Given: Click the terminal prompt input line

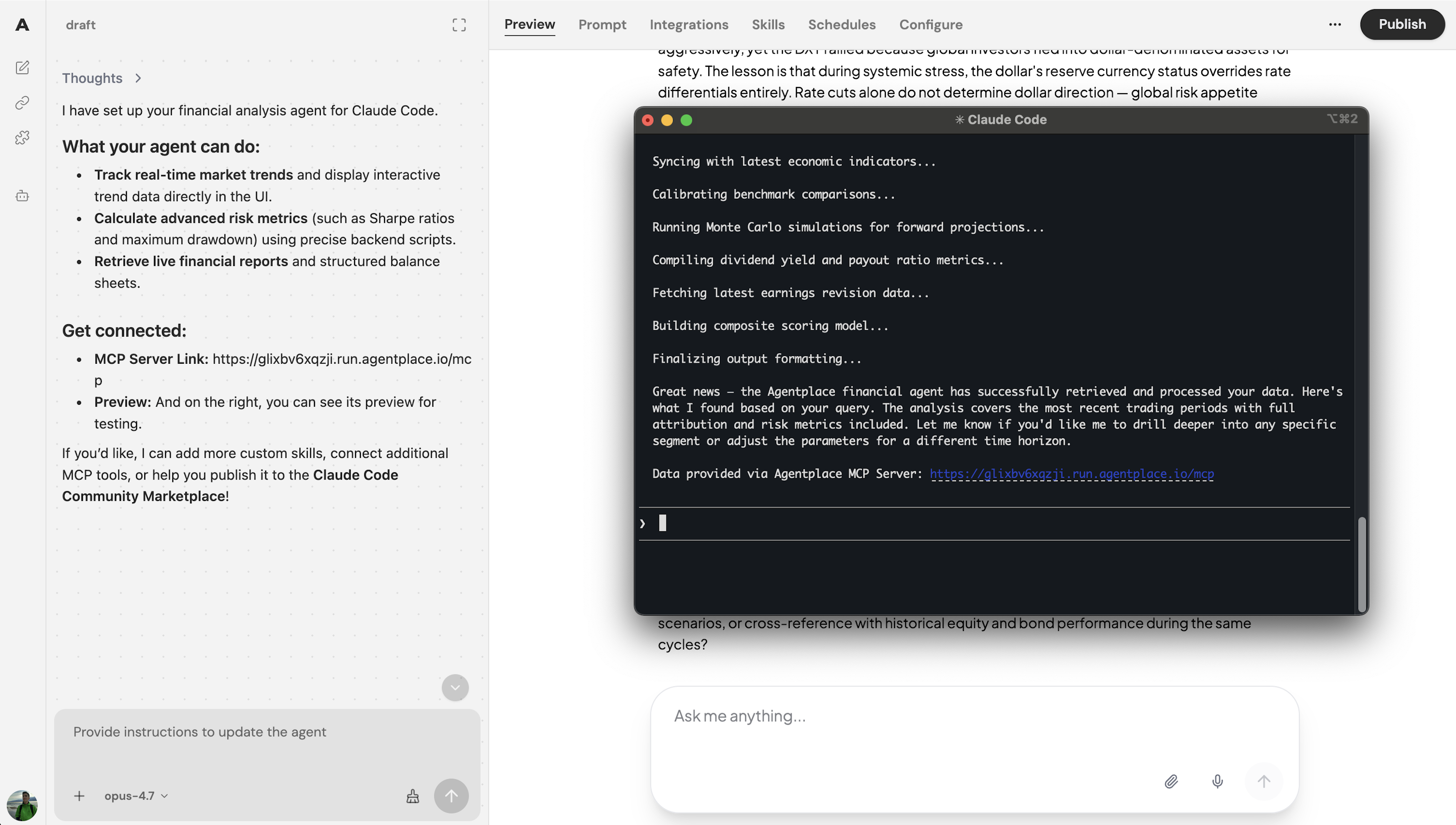Looking at the screenshot, I should point(994,523).
